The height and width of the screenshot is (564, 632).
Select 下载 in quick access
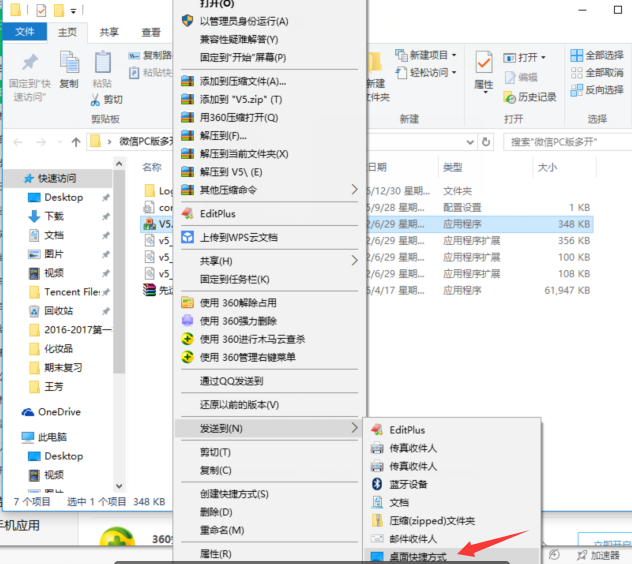pyautogui.click(x=54, y=216)
